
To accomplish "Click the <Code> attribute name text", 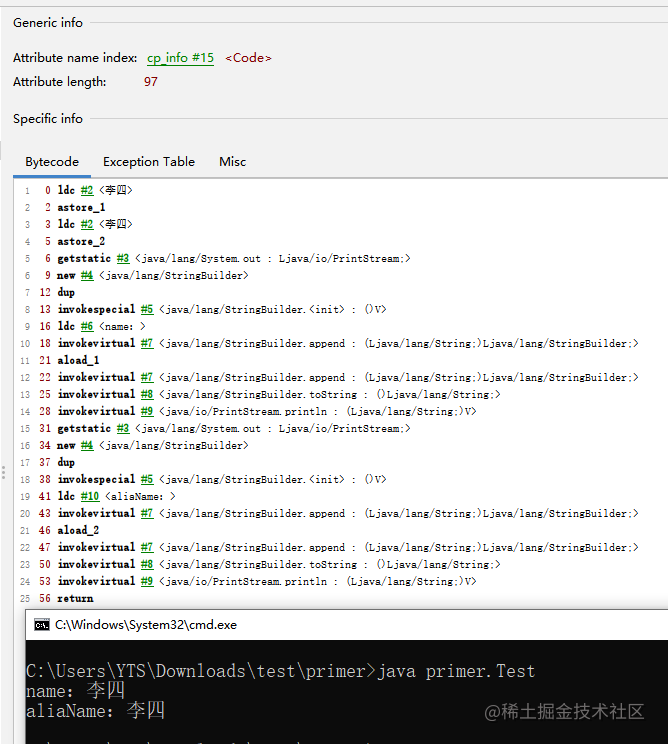I will (248, 58).
